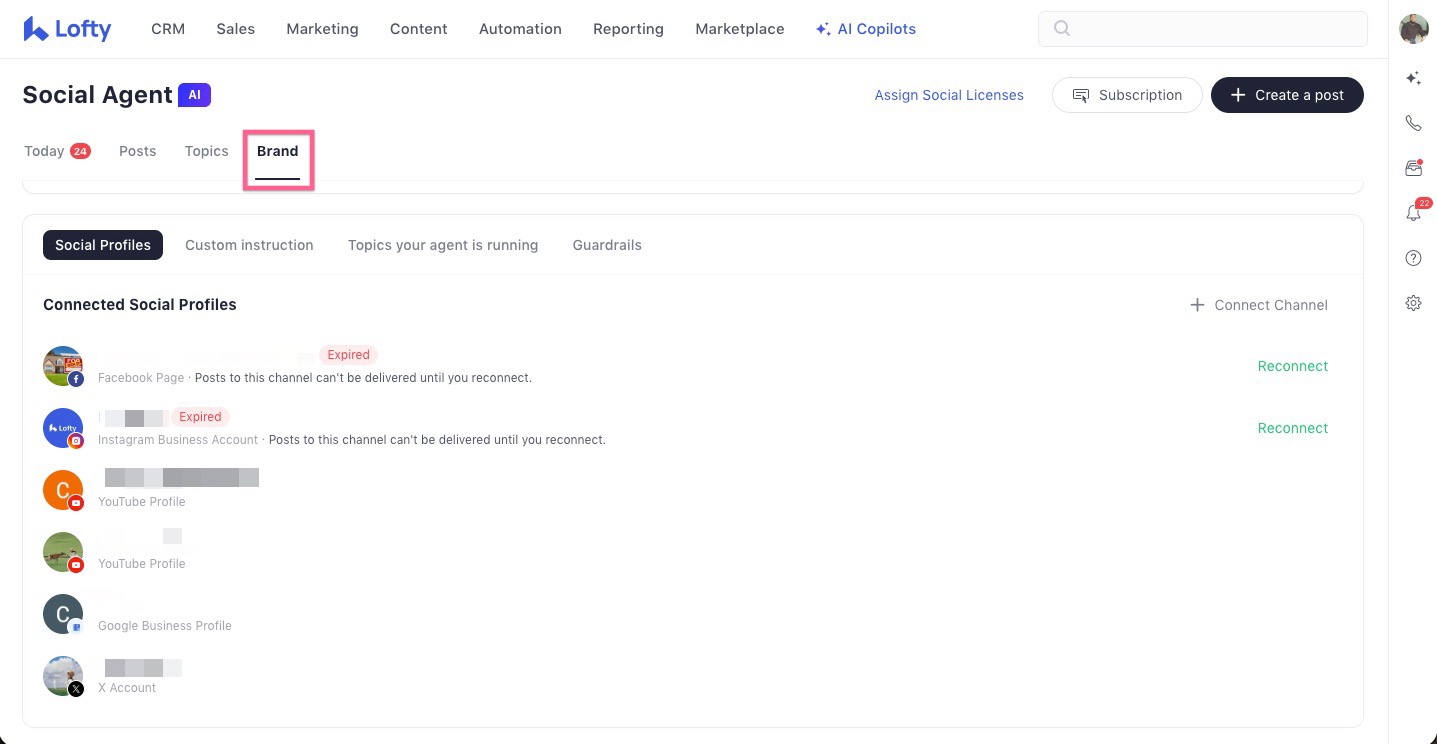
Task: Click the Subscription button
Action: coord(1127,95)
